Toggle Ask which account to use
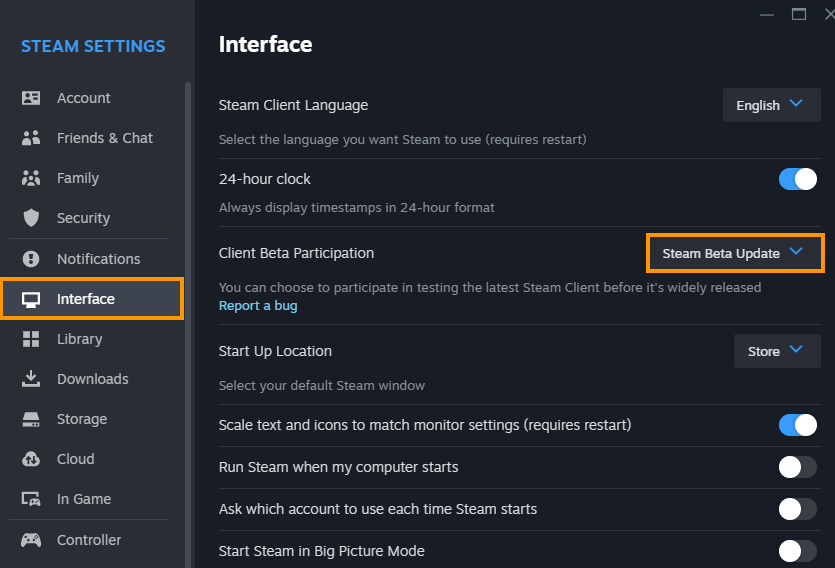835x568 pixels. click(797, 509)
